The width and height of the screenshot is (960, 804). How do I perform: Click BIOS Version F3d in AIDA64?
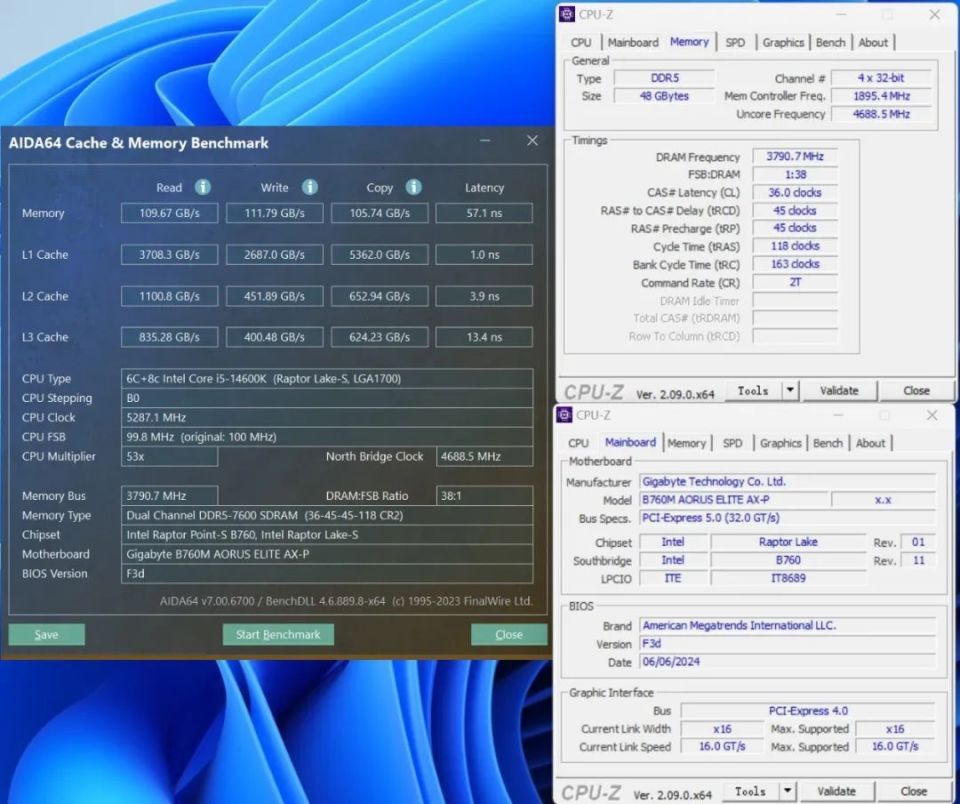coord(327,574)
